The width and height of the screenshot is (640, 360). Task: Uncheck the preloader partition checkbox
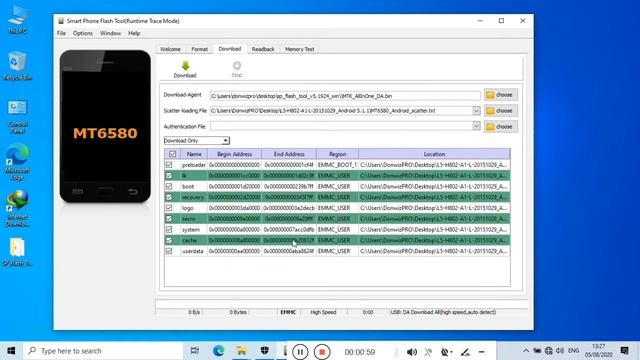tap(169, 164)
